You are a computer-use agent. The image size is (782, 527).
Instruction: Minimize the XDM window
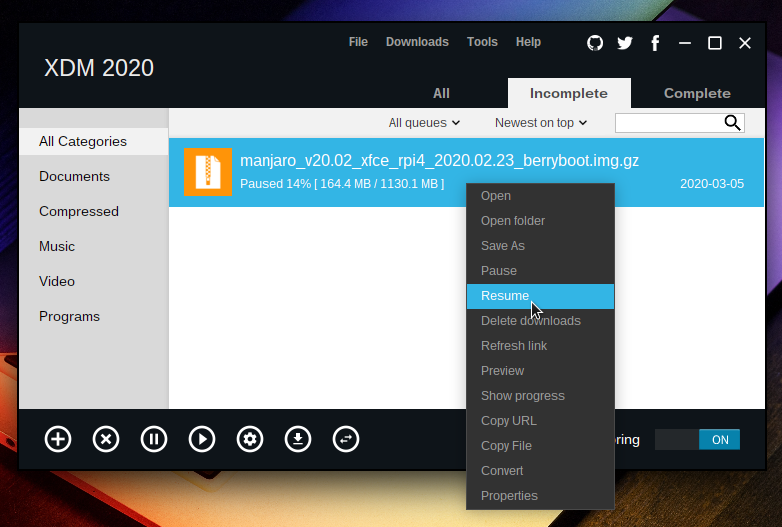coord(685,43)
